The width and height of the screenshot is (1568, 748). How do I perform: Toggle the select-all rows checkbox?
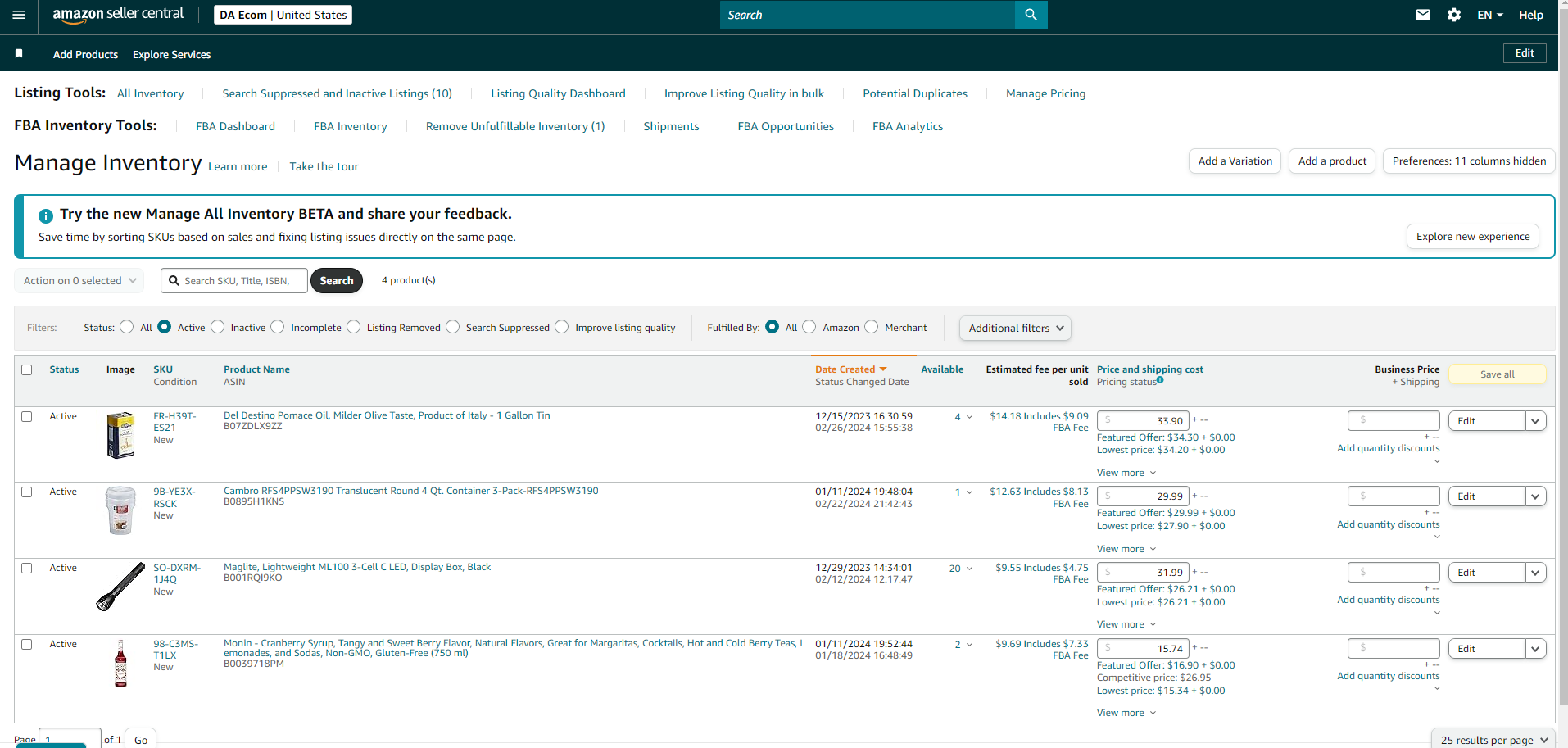click(x=27, y=370)
